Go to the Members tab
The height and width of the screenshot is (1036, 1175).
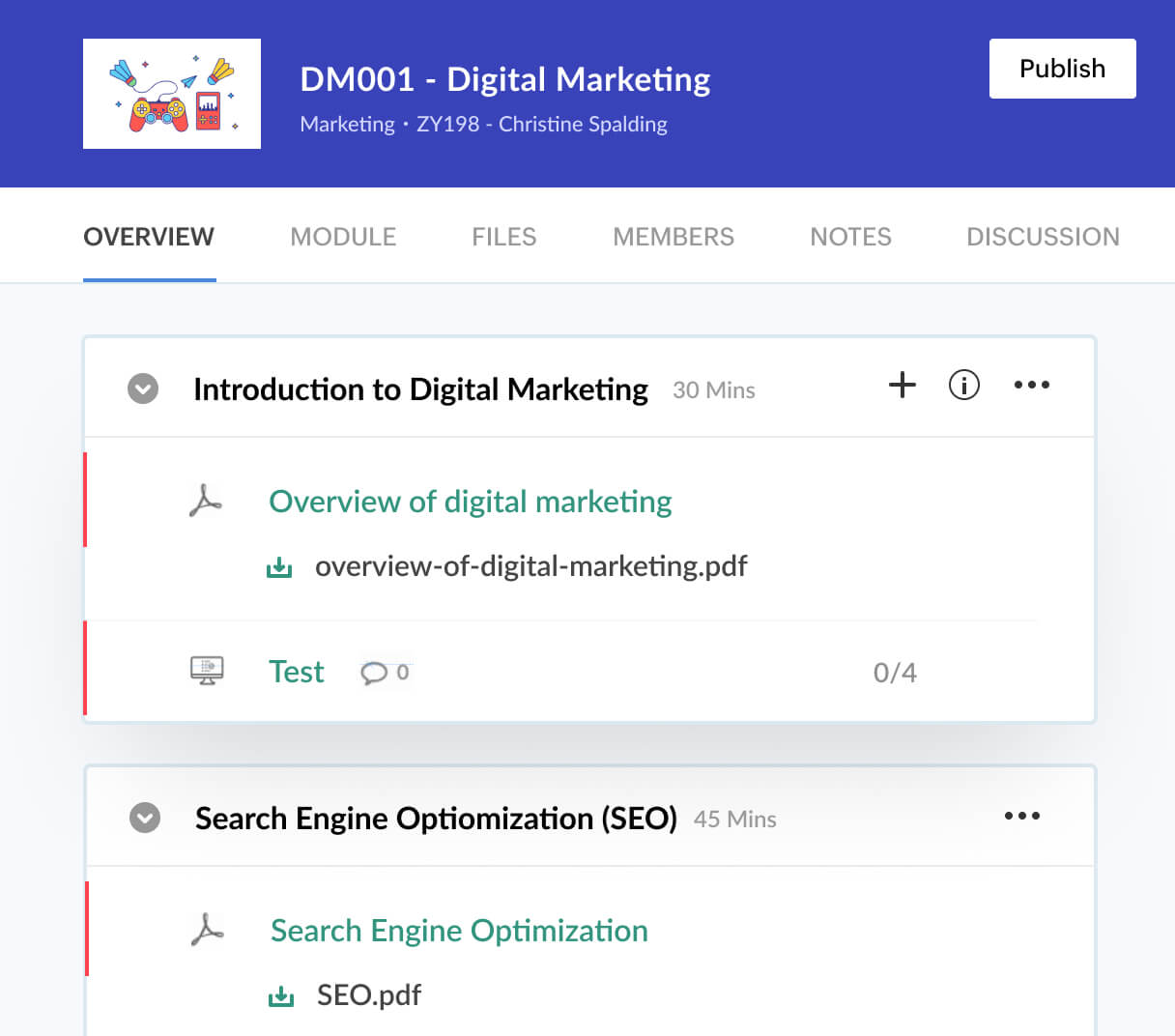coord(673,237)
